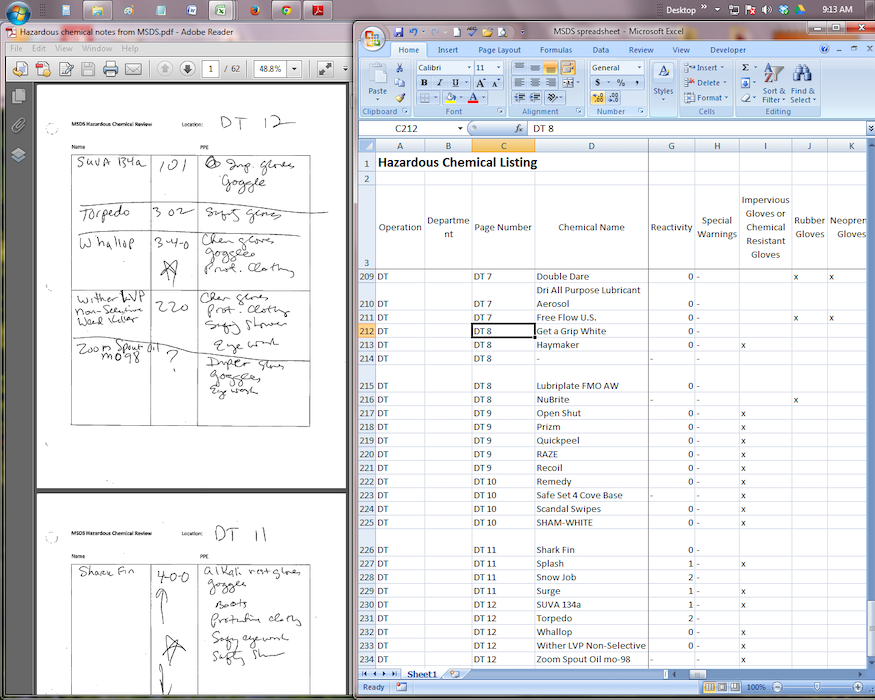Toggle Underline formatting in Excel
The height and width of the screenshot is (700, 875).
point(455,83)
